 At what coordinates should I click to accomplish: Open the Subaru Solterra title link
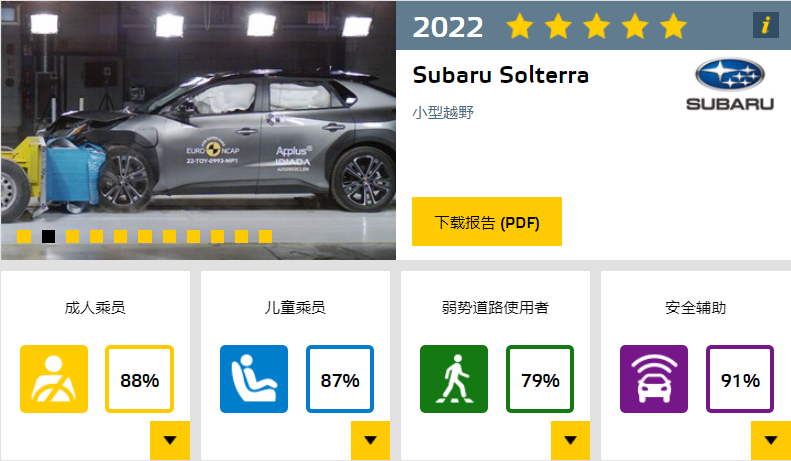click(x=500, y=75)
